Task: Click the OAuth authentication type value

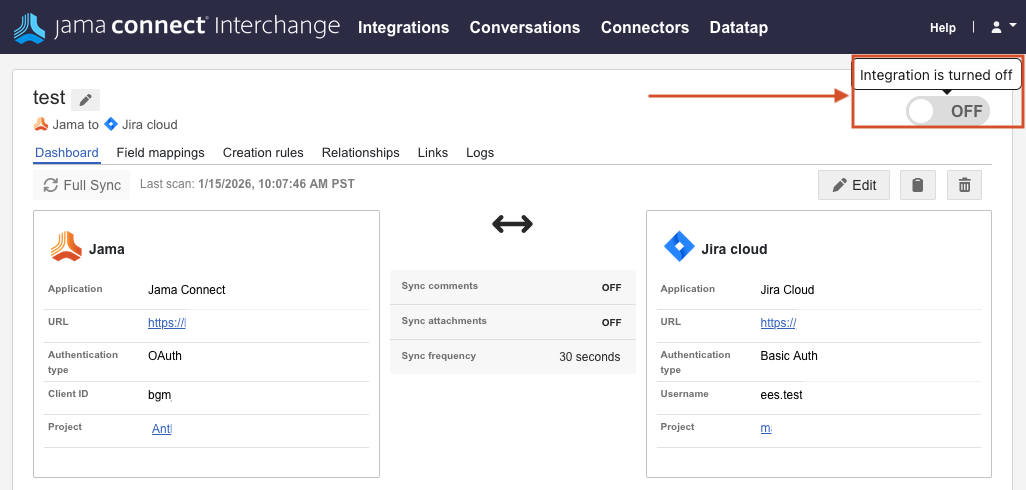Action: pyautogui.click(x=165, y=356)
